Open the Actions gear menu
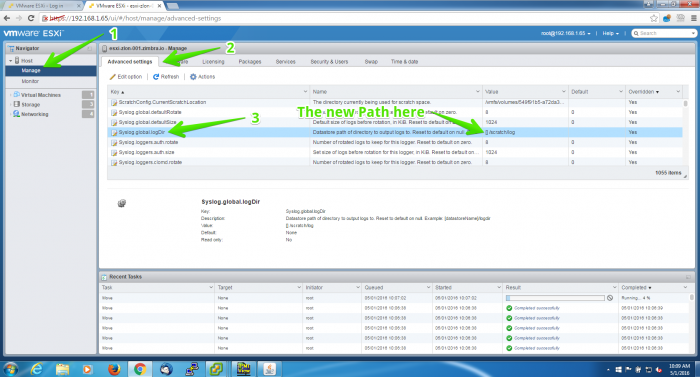 click(202, 77)
